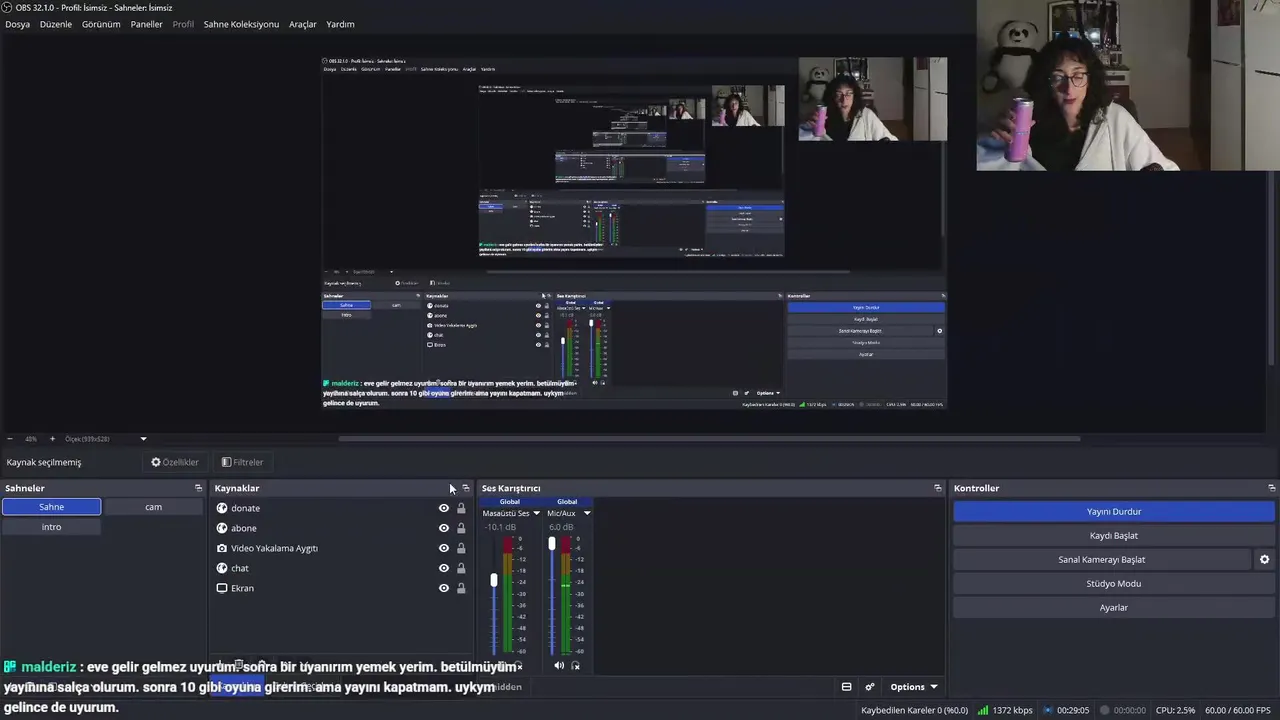
Task: Click the Özellikler button
Action: (175, 462)
